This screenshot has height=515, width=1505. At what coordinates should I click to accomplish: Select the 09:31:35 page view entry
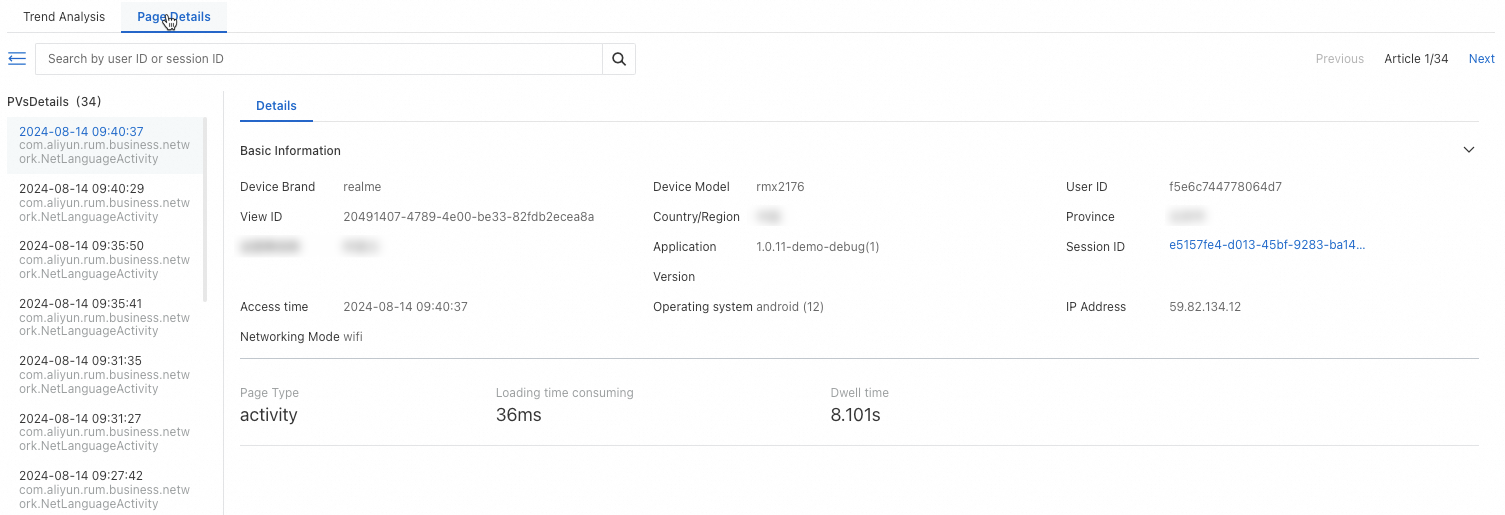pyautogui.click(x=104, y=374)
